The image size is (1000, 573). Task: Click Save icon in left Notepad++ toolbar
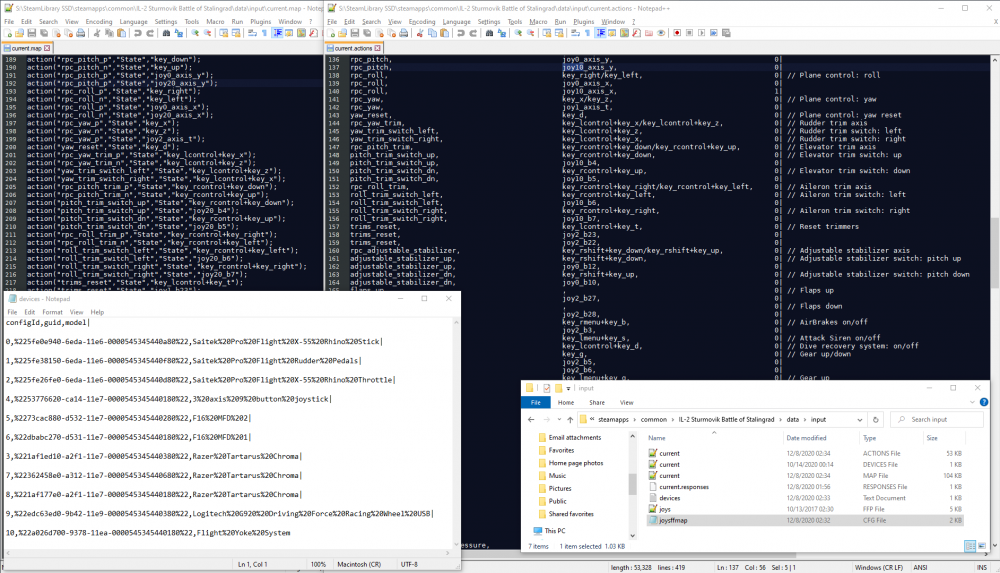(33, 32)
